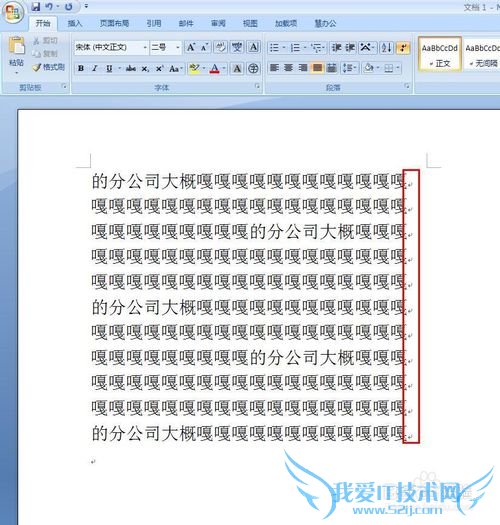Open the round Office button menu
500x525 pixels.
(x=12, y=12)
